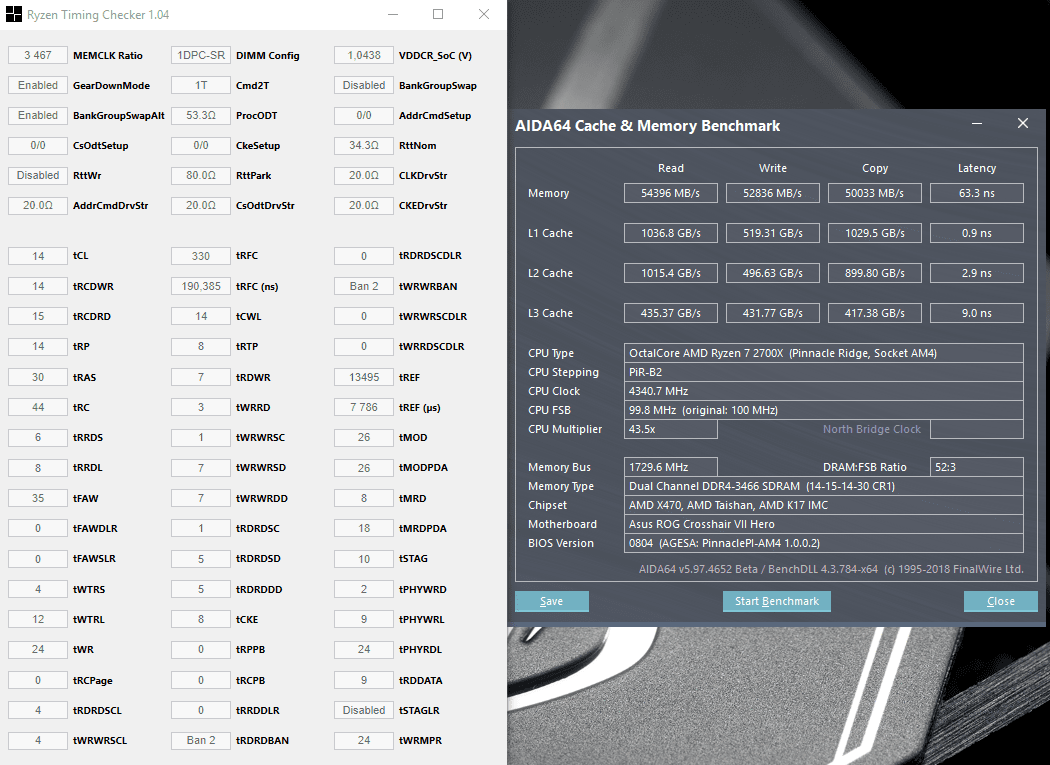The image size is (1050, 765).
Task: Select the VDDCR_SoC voltage field
Action: 364,55
